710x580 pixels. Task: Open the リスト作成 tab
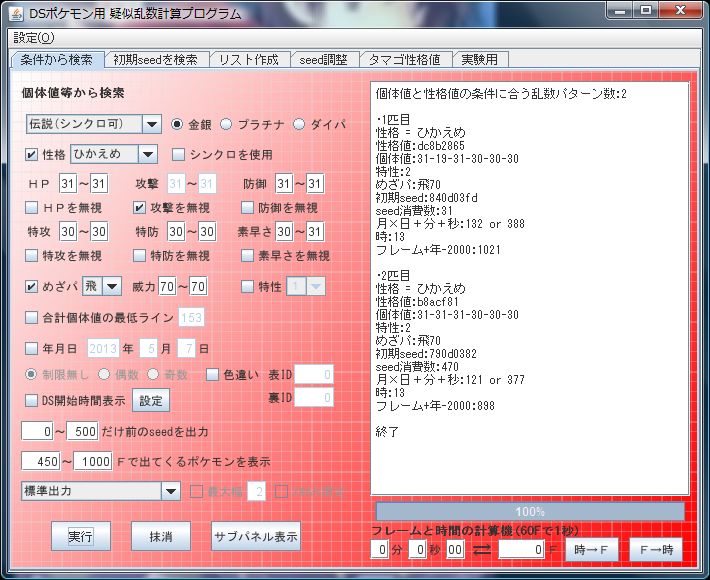point(249,60)
